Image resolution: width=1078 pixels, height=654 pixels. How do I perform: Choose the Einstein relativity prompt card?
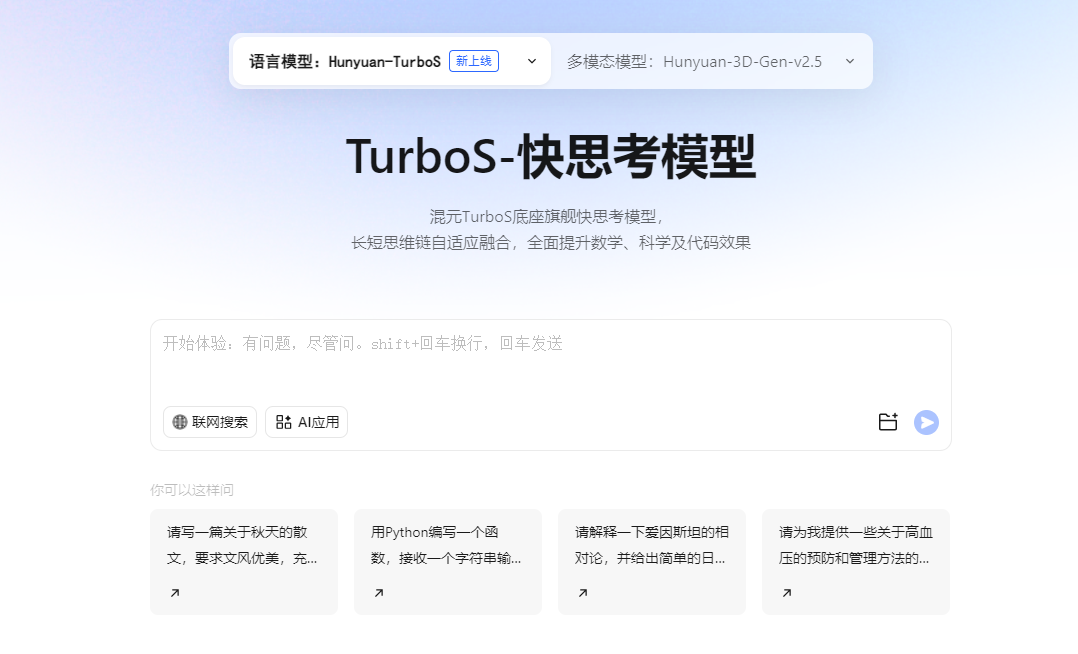click(652, 562)
